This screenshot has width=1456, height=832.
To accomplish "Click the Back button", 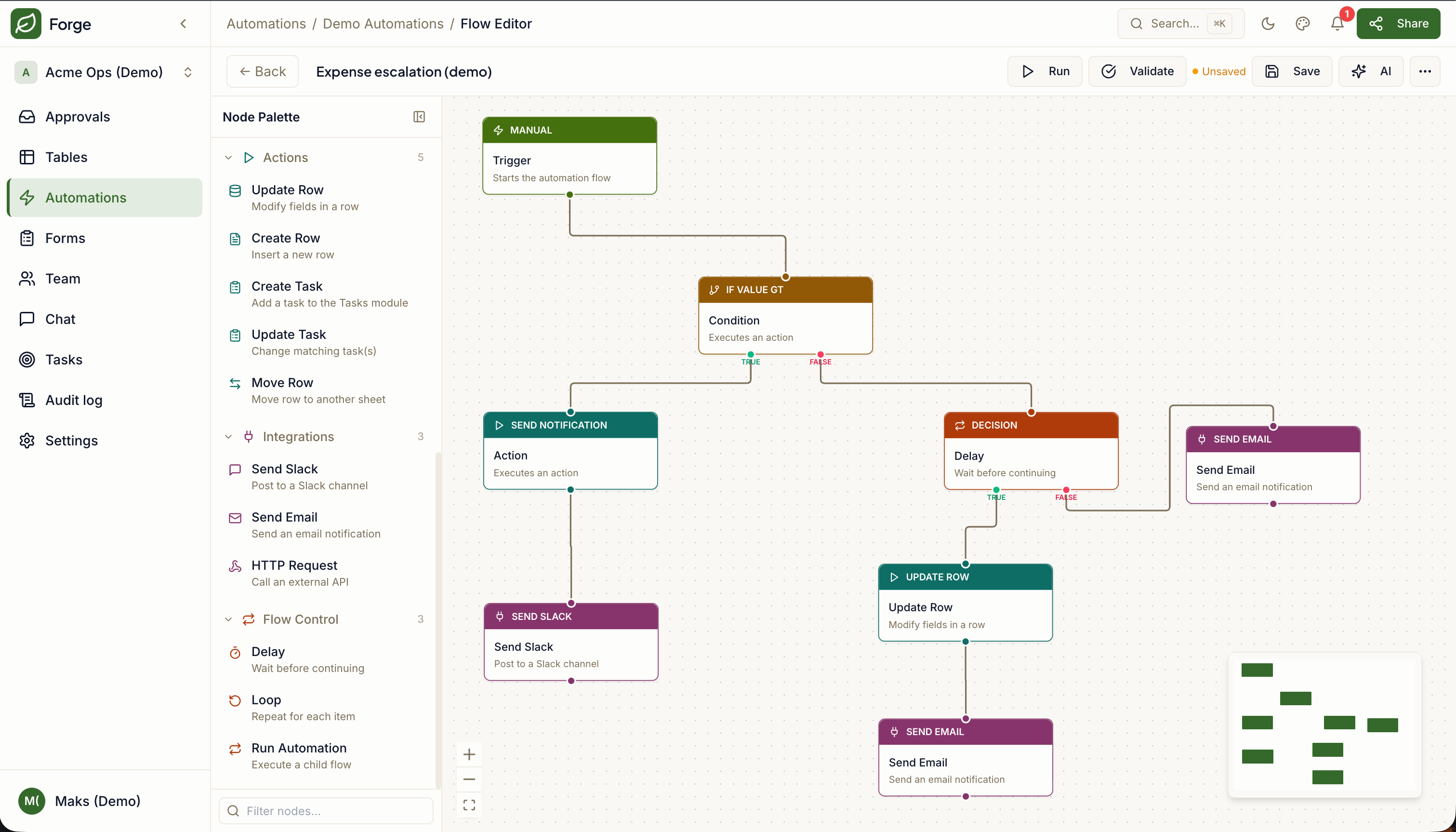I will coord(263,71).
